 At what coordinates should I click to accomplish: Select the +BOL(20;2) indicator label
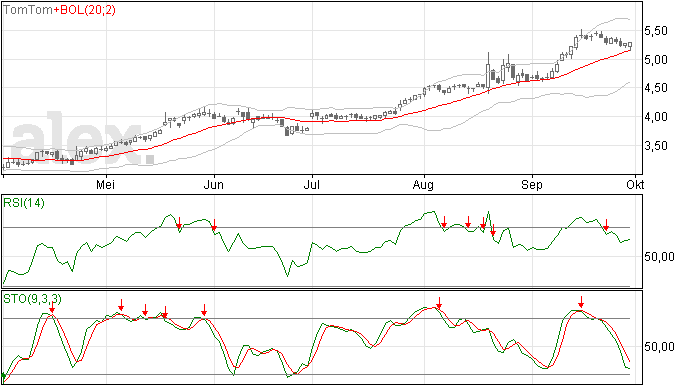(84, 10)
